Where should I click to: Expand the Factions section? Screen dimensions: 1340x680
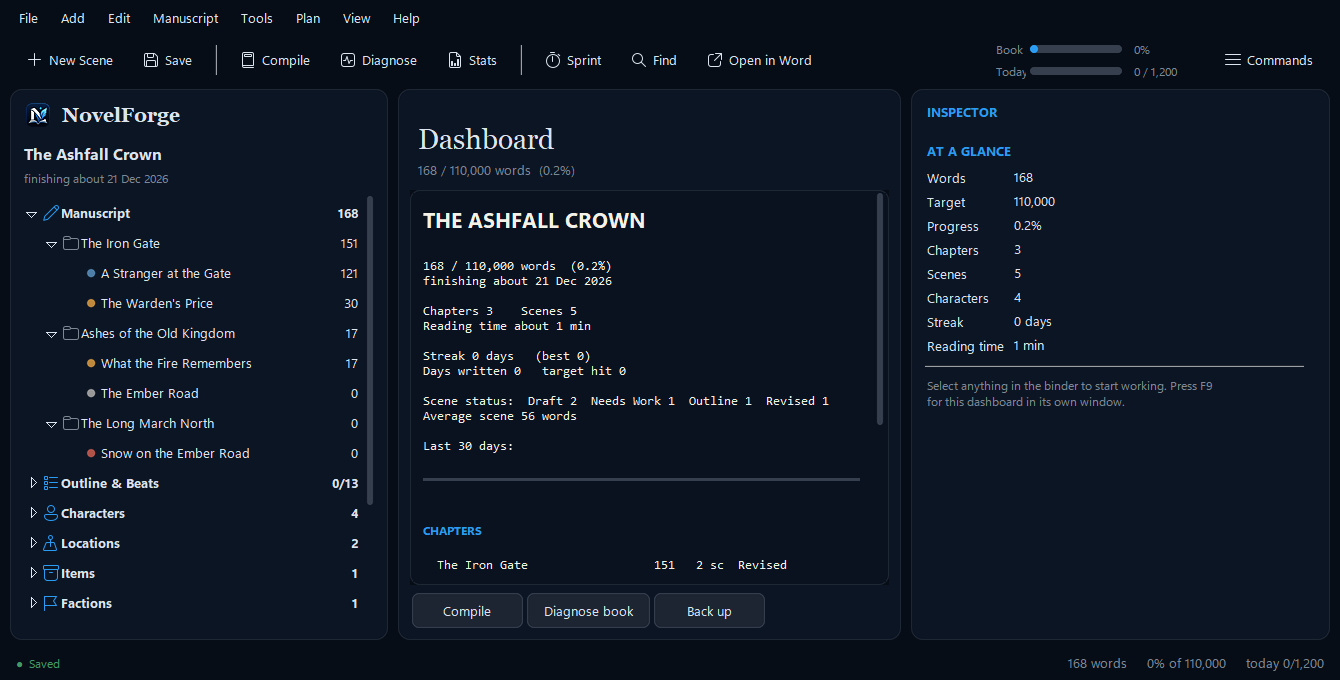pyautogui.click(x=33, y=603)
